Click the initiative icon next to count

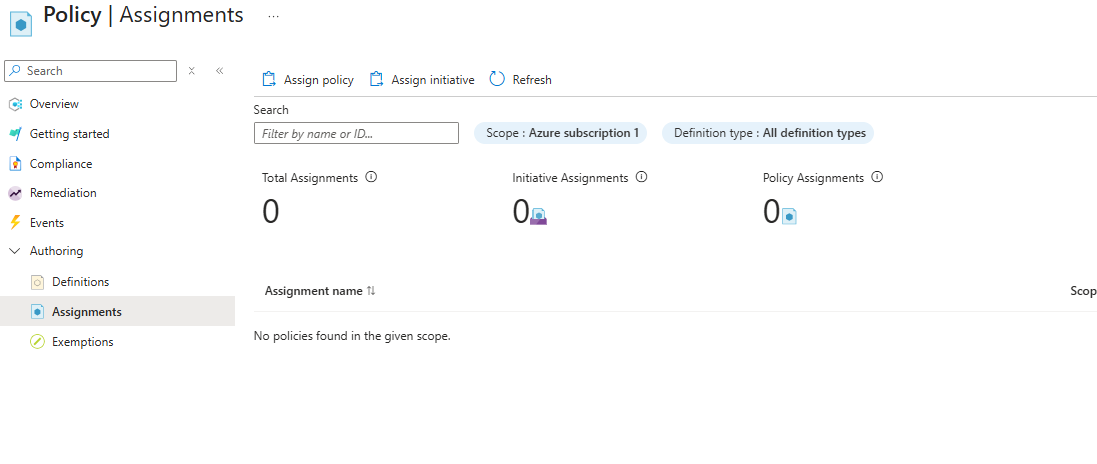pyautogui.click(x=538, y=216)
